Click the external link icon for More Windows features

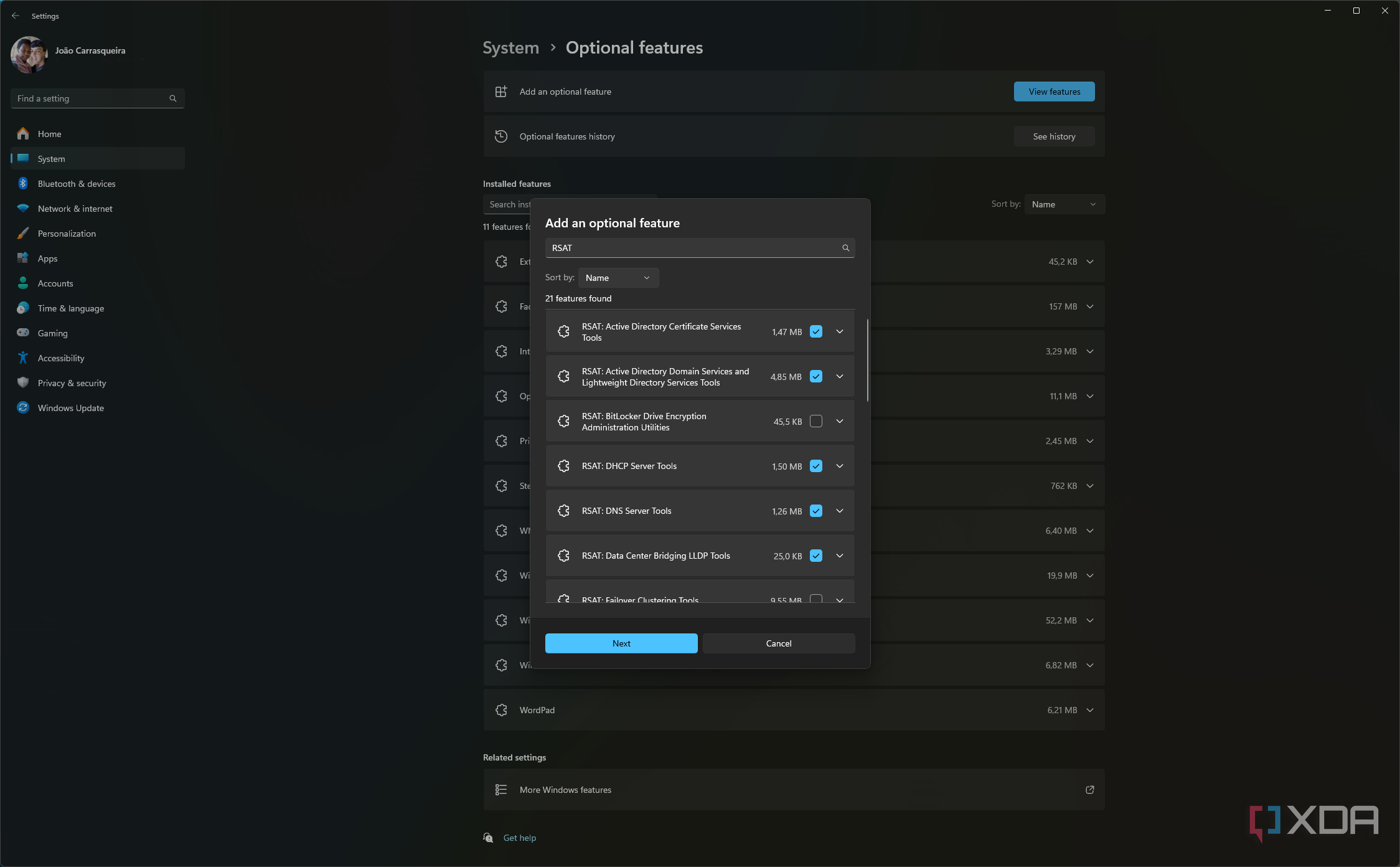(1090, 789)
